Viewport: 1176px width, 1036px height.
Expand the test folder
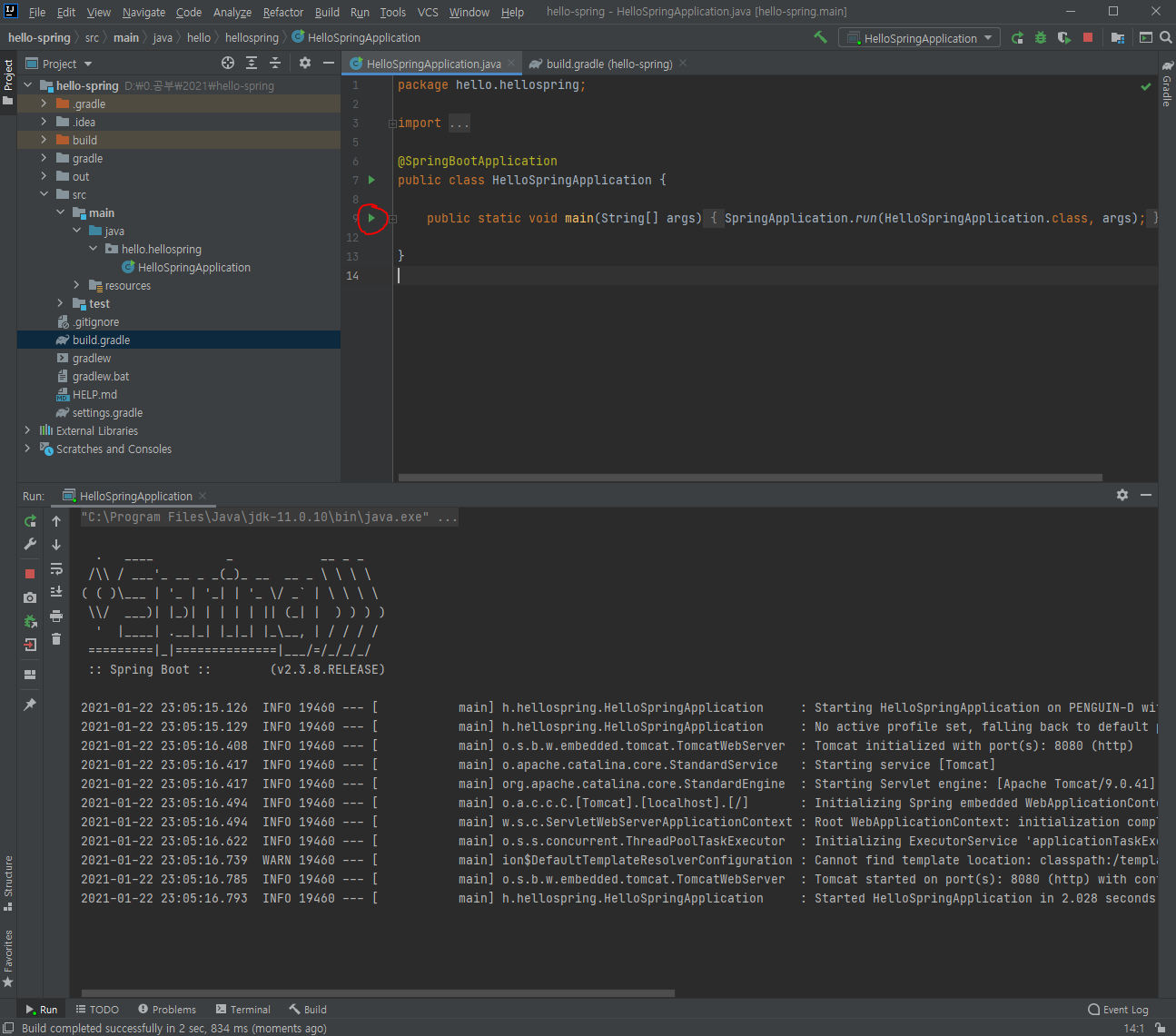point(60,303)
